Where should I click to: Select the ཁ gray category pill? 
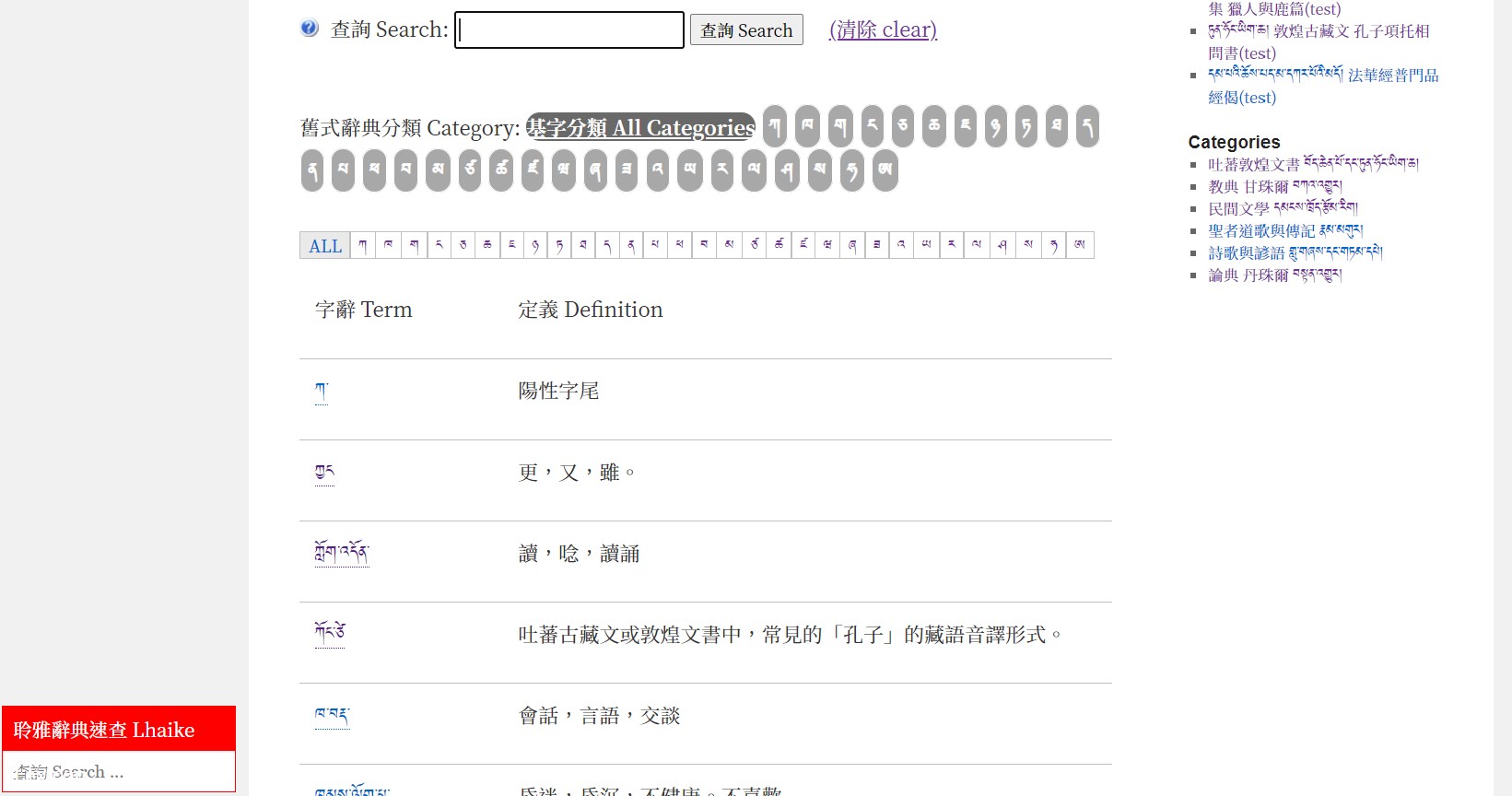(808, 126)
